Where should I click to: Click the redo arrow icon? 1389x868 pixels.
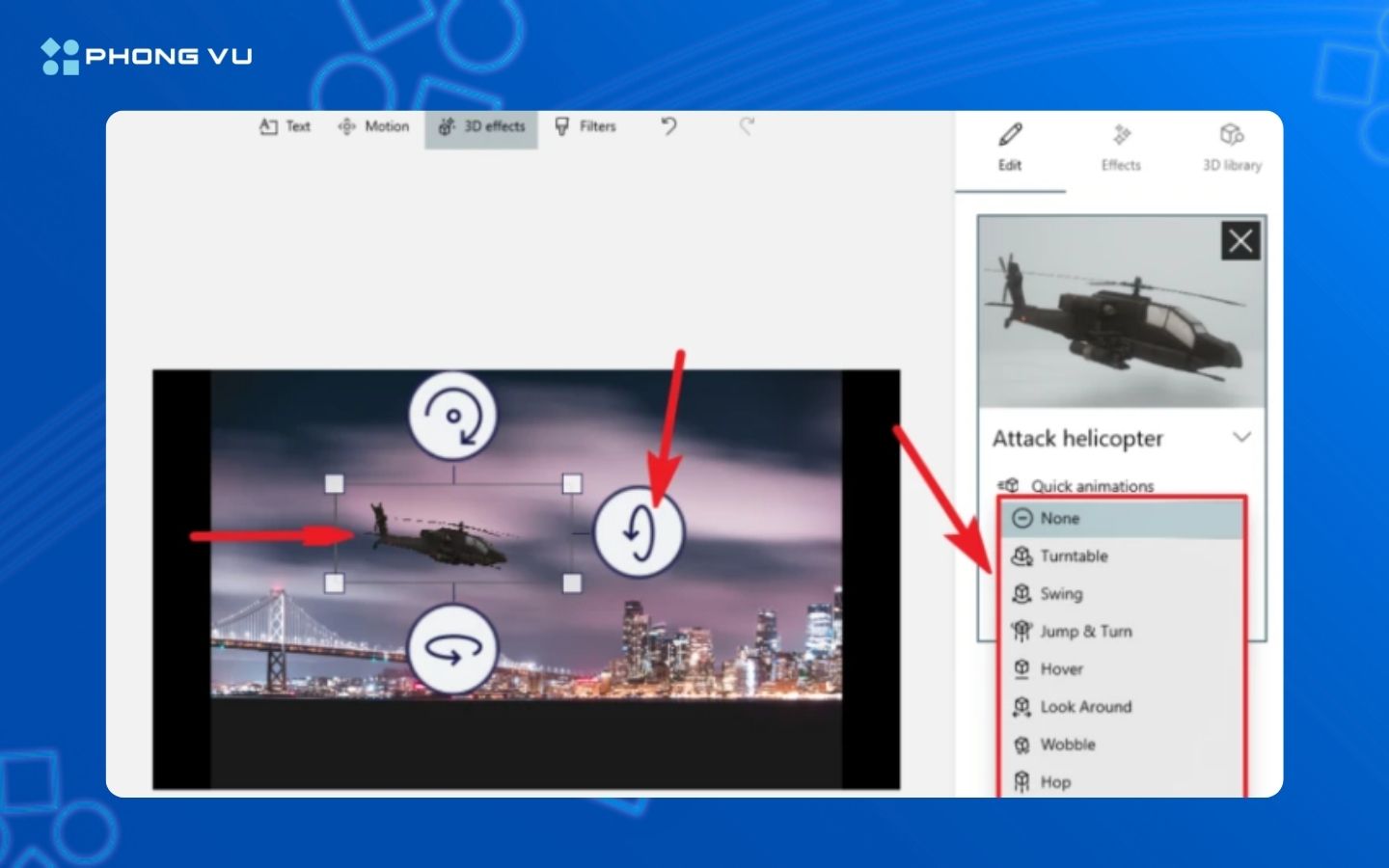click(746, 126)
